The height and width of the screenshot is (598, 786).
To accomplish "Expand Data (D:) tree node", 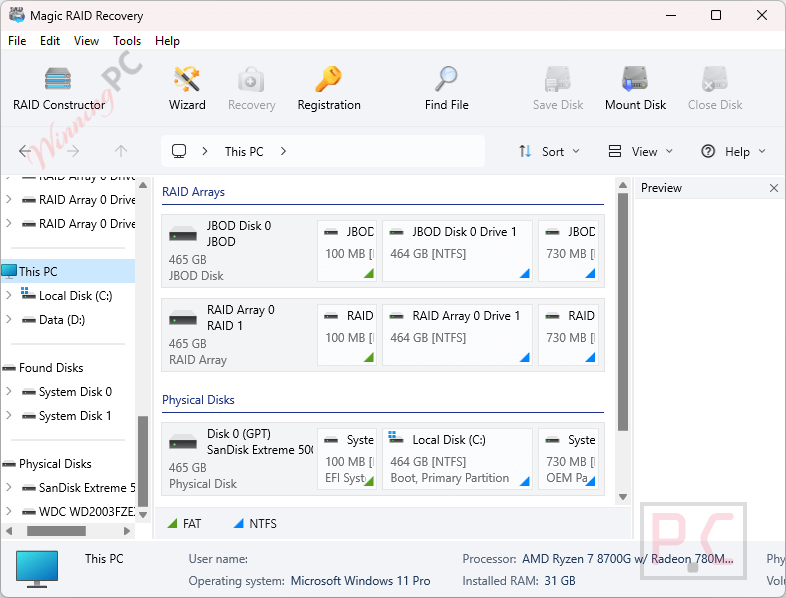I will [9, 319].
